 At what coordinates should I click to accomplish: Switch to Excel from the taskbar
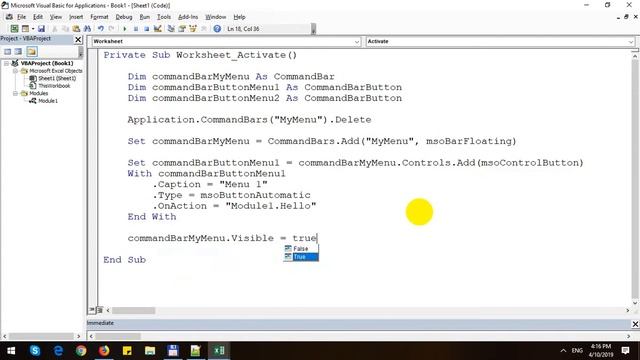[219, 351]
